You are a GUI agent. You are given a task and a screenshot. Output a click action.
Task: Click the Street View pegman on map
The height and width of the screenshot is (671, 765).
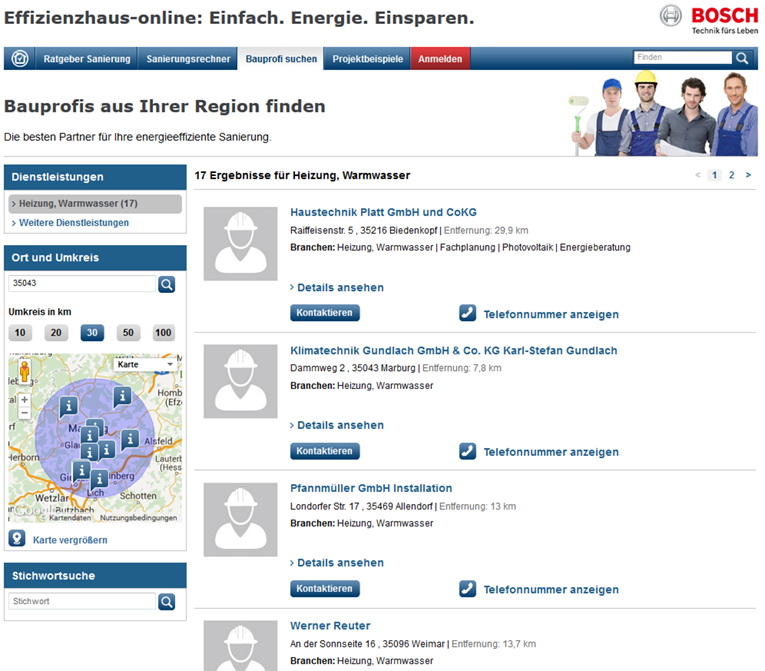(24, 372)
